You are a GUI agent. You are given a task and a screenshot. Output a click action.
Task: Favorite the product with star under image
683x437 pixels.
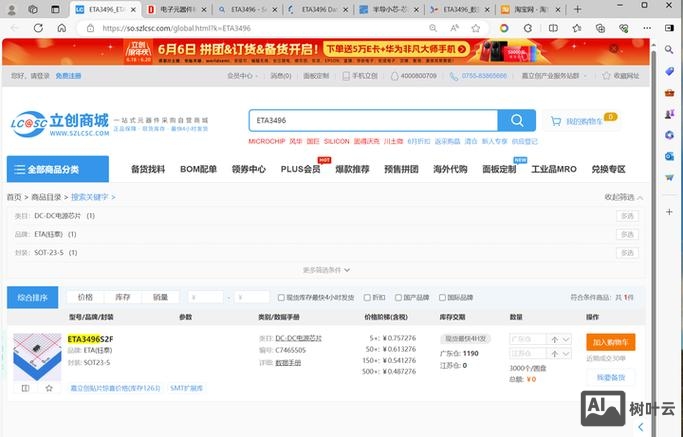point(49,388)
